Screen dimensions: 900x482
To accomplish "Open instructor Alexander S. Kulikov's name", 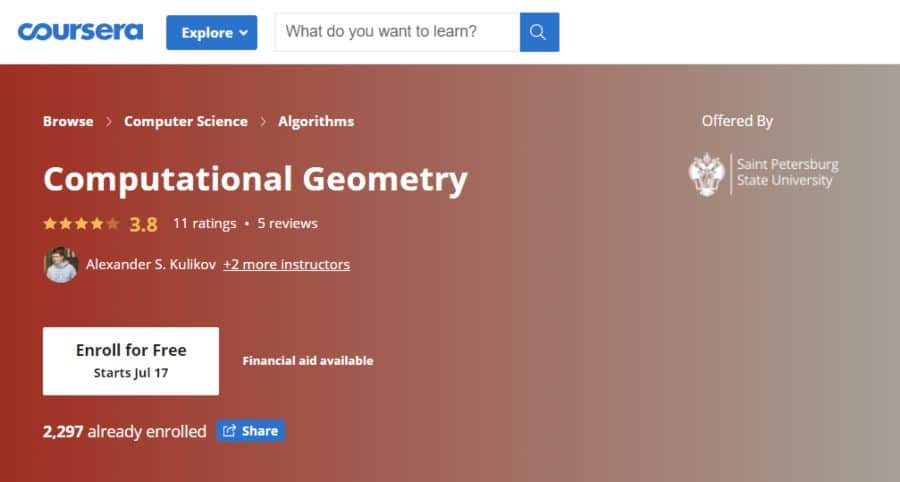I will tap(151, 265).
